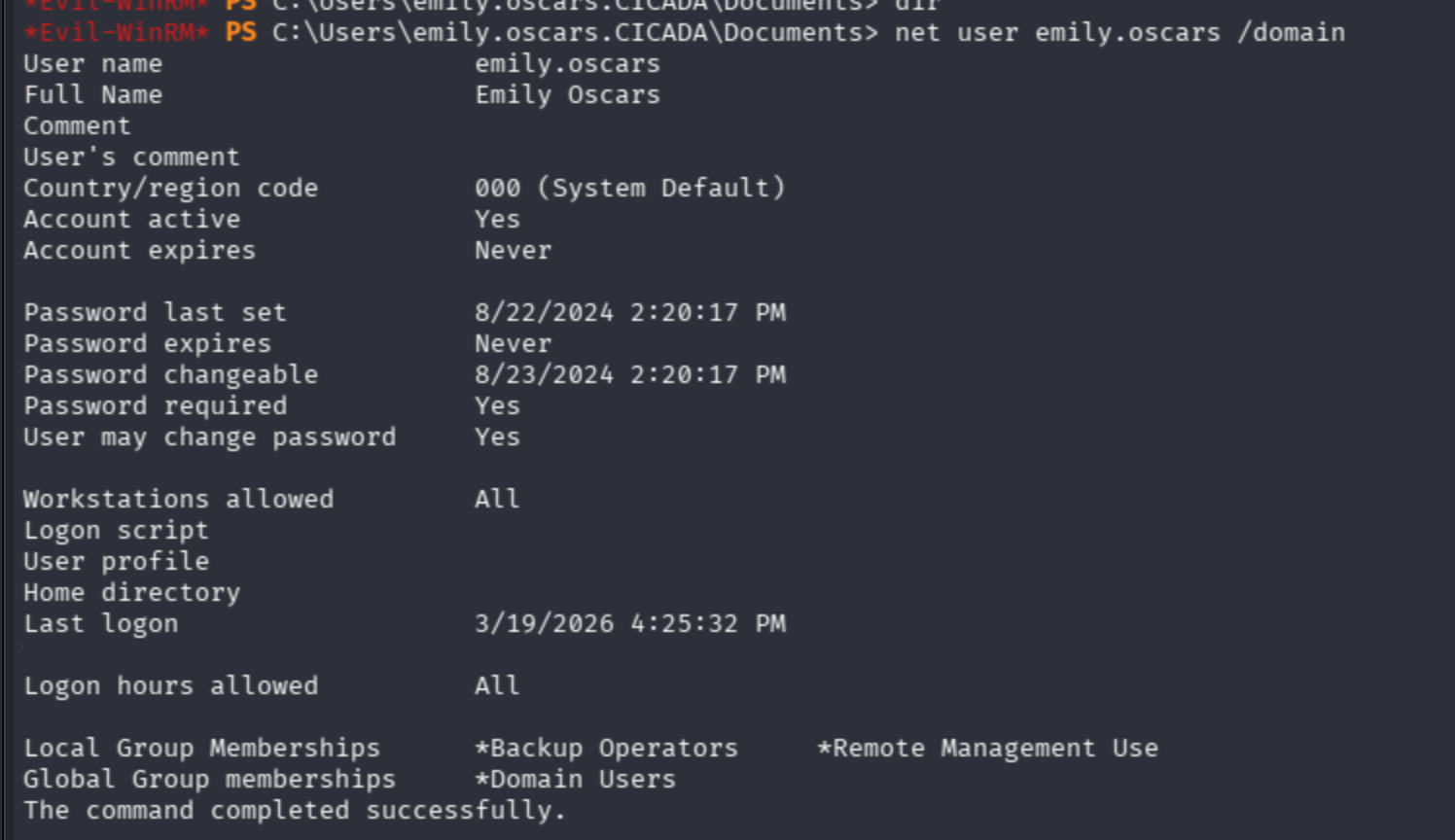1455x840 pixels.
Task: Click the 'Password last set' date value
Action: (629, 313)
